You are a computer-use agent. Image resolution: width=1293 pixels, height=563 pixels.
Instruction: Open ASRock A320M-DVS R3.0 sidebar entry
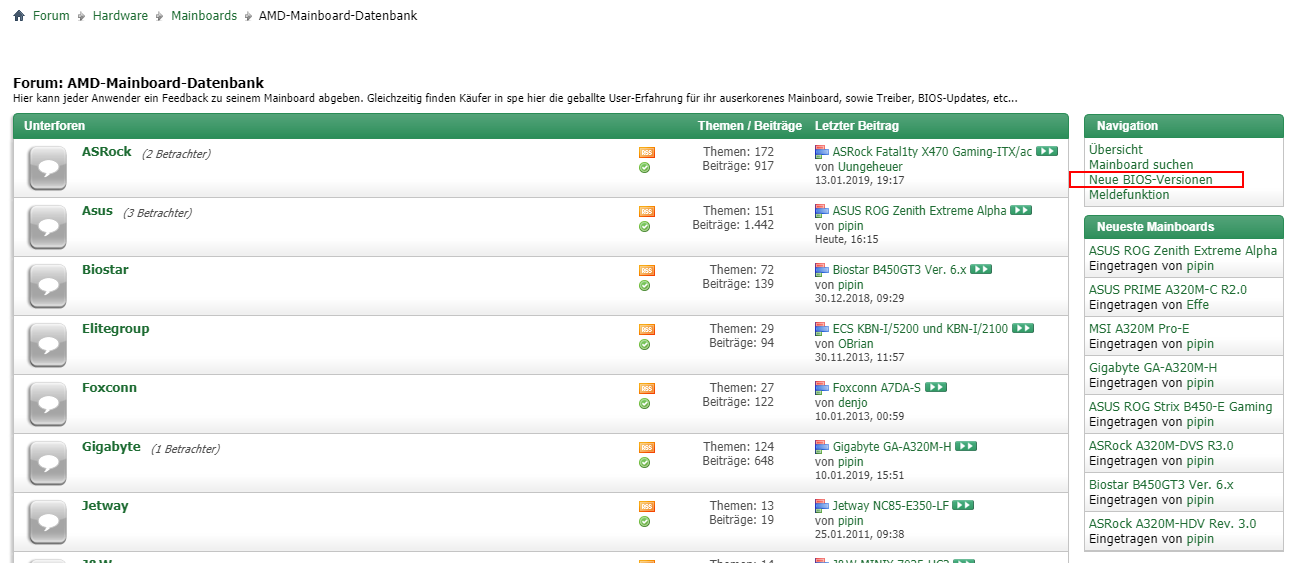click(x=1161, y=446)
